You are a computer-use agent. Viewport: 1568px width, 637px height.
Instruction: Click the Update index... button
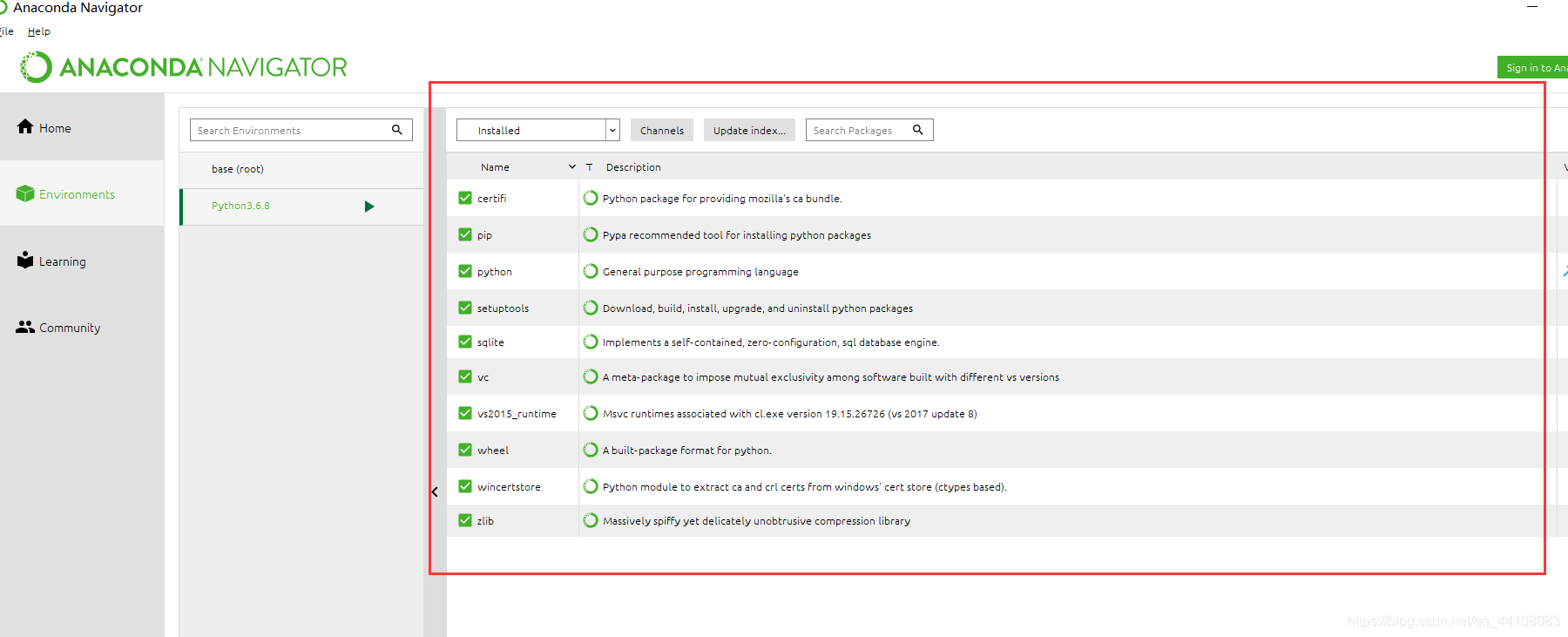(749, 130)
